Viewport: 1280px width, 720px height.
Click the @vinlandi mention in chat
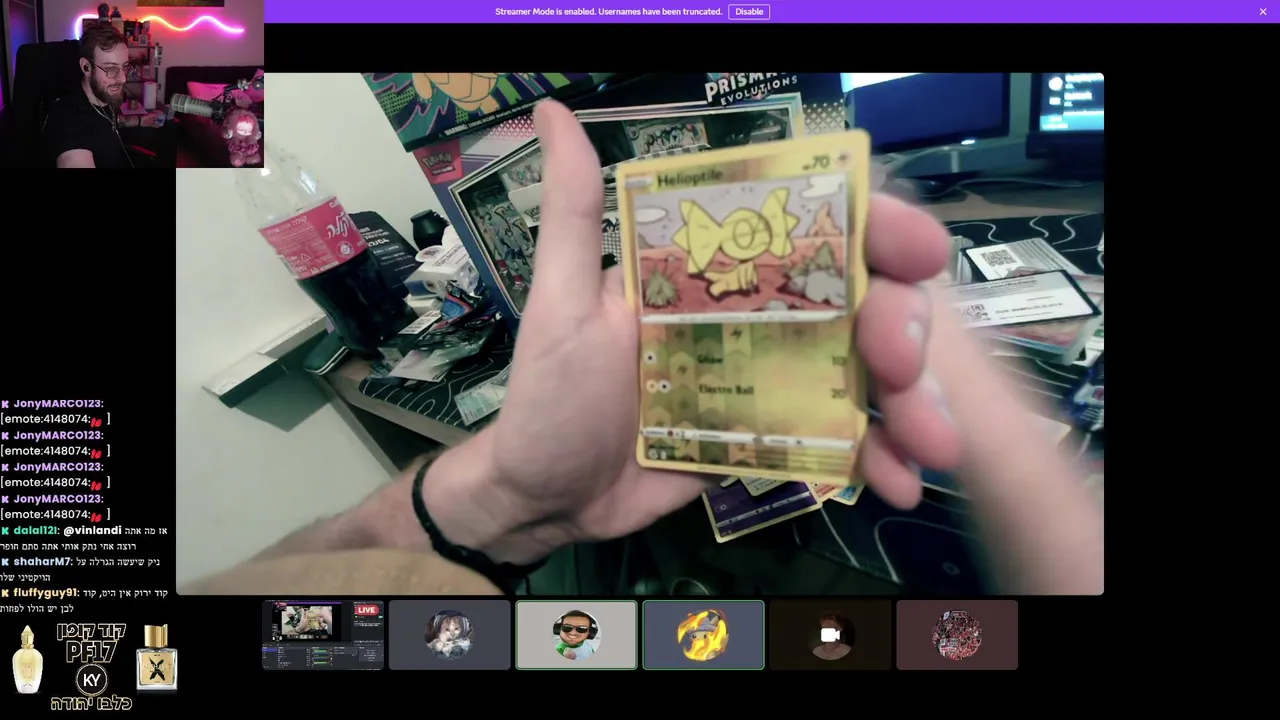pos(92,530)
